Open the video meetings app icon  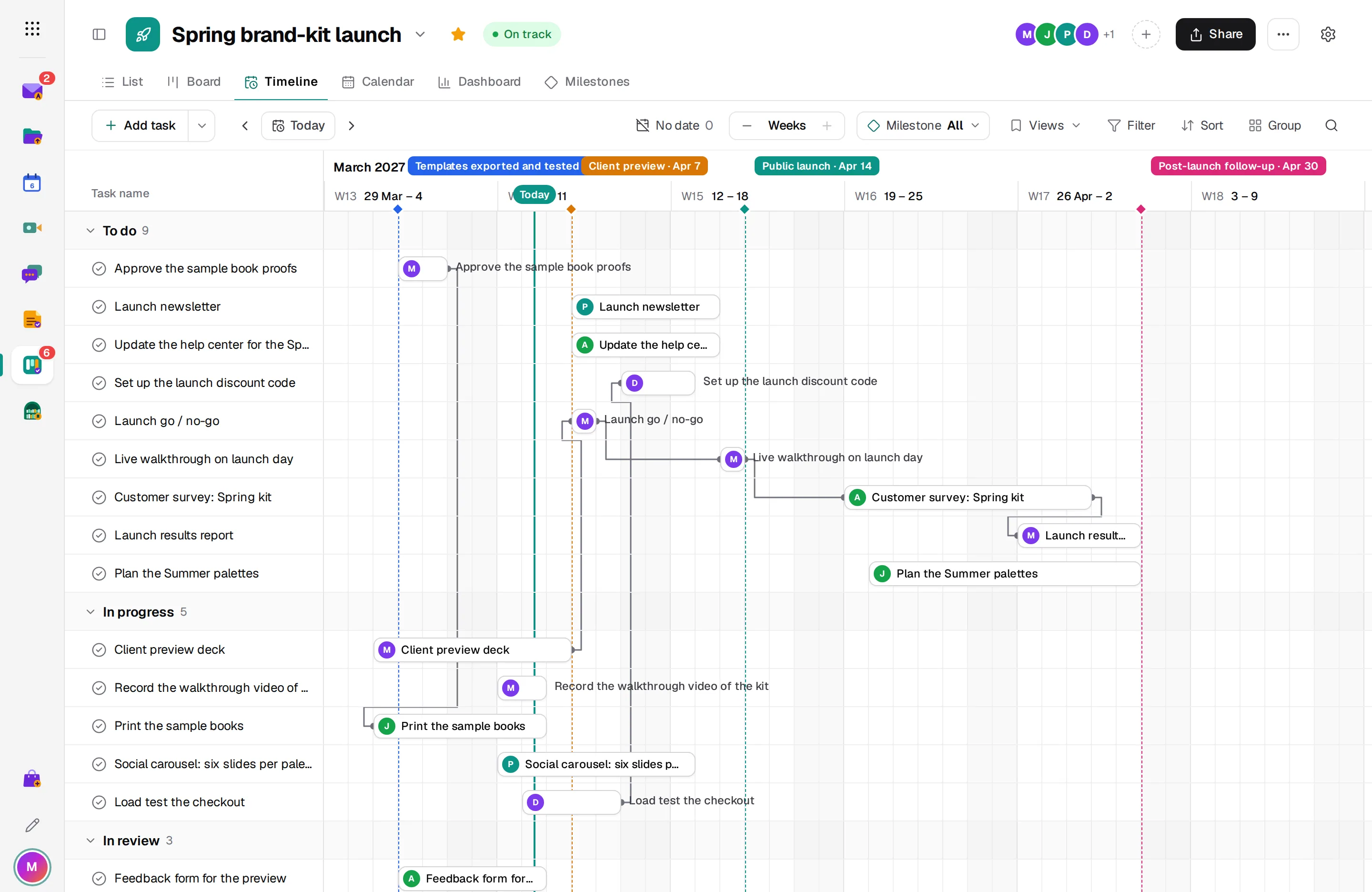[32, 228]
